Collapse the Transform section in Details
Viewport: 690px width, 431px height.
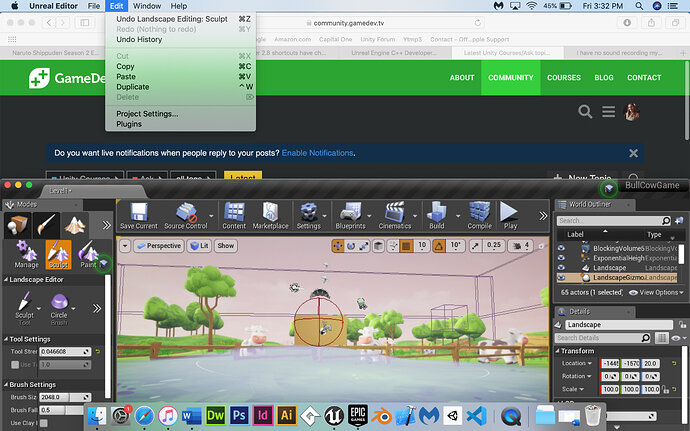558,351
